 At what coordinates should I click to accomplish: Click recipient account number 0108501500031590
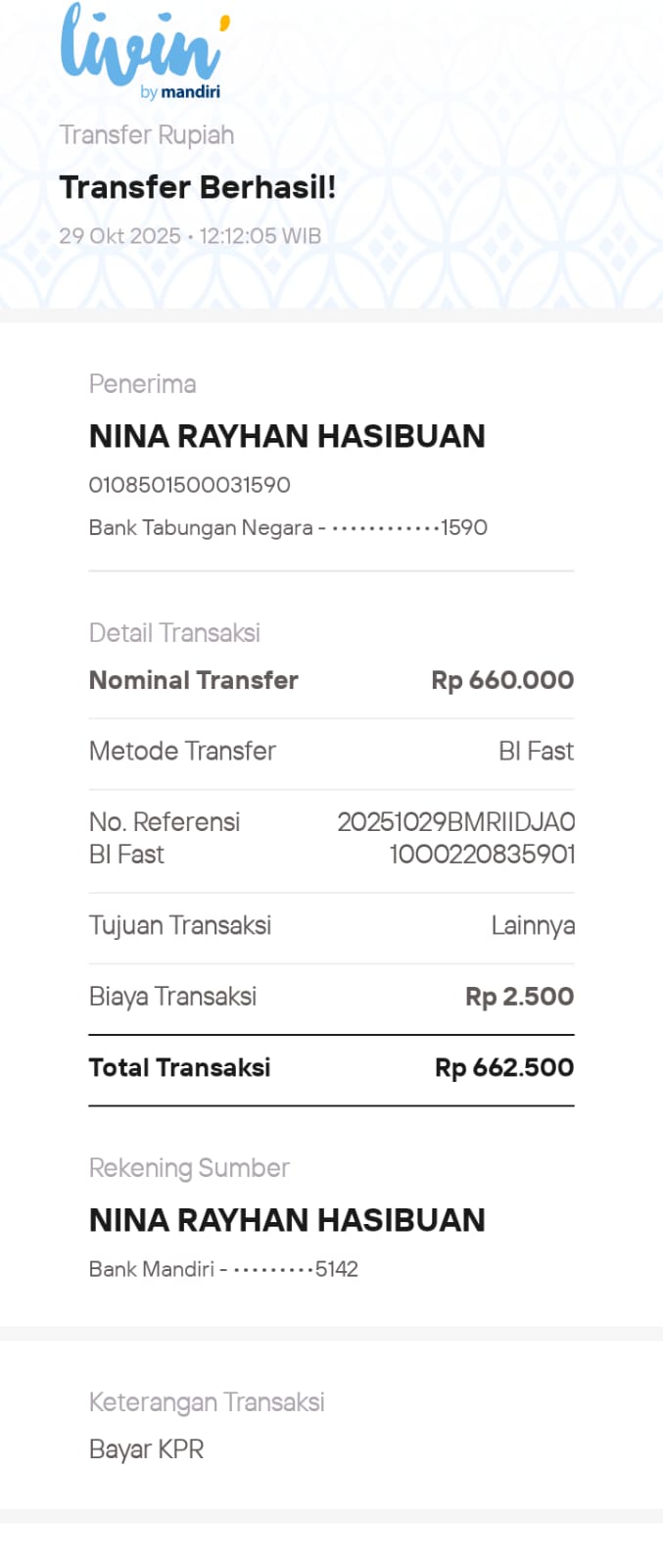click(x=190, y=485)
